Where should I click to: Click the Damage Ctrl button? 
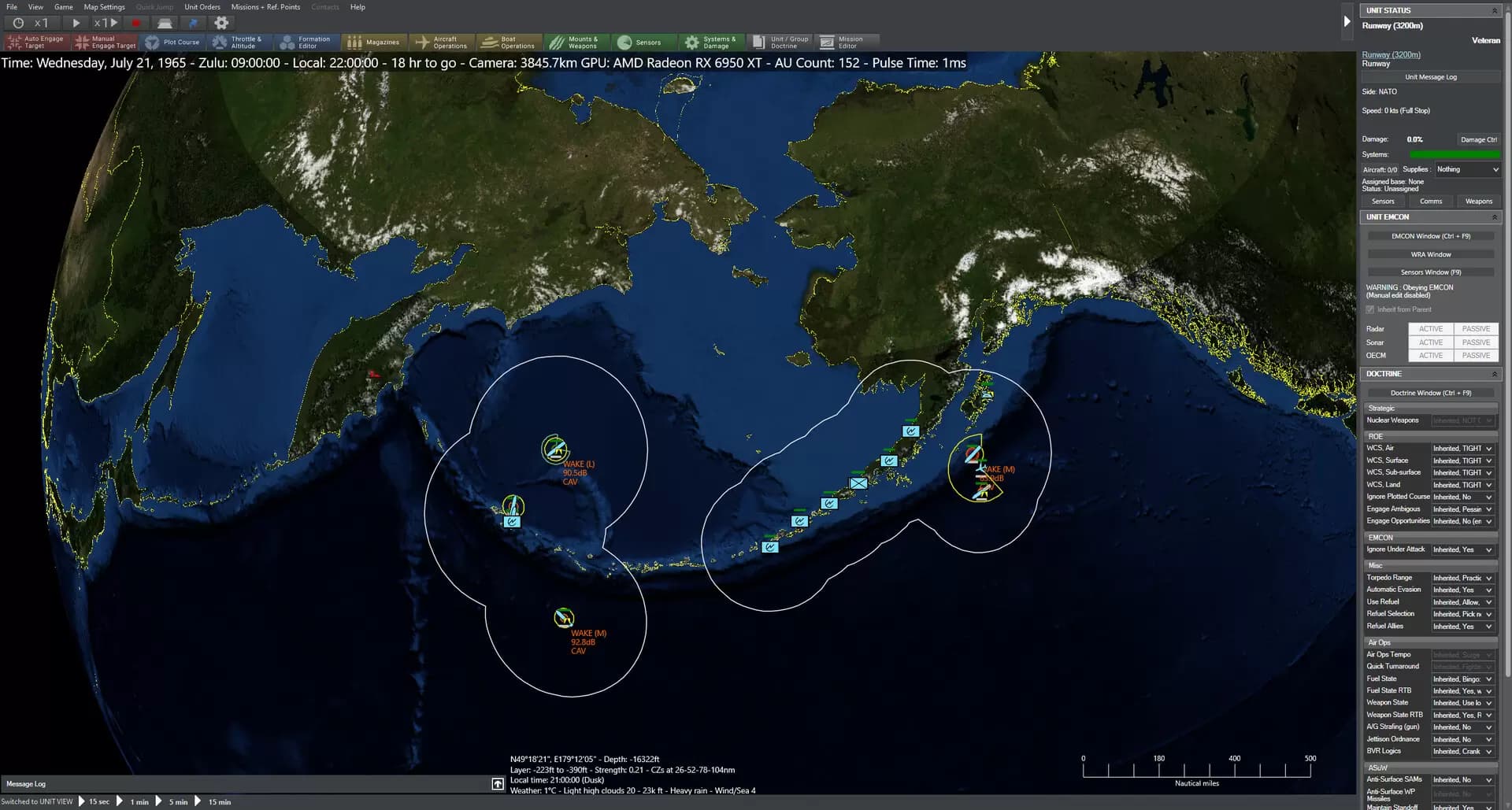(x=1478, y=140)
